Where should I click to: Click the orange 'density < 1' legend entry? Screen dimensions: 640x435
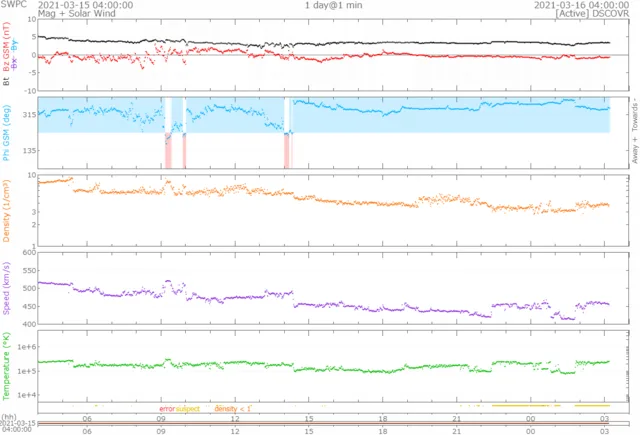(x=233, y=409)
